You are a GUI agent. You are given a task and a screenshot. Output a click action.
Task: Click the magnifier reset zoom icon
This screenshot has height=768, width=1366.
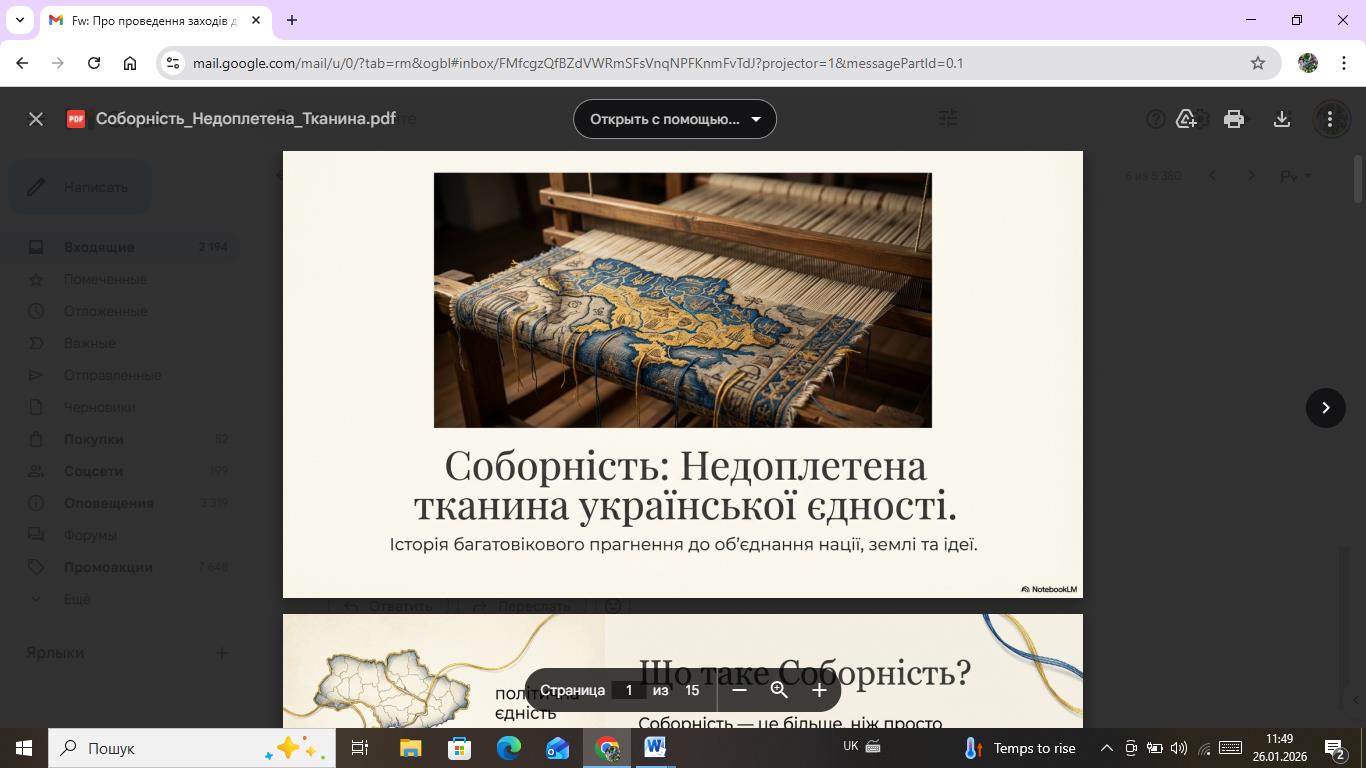[779, 690]
